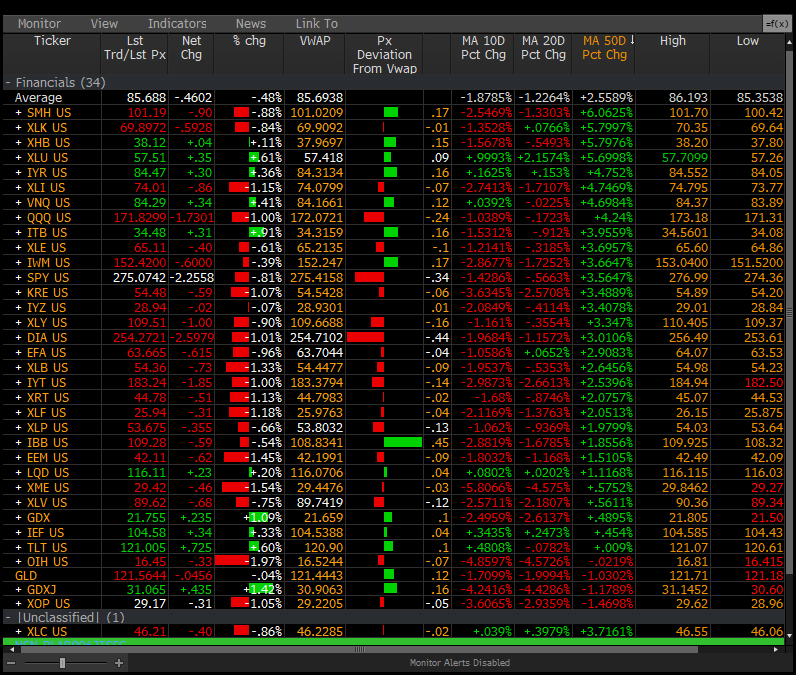Click the horizontal scrollbar left arrow
This screenshot has width=796, height=675.
pyautogui.click(x=12, y=650)
